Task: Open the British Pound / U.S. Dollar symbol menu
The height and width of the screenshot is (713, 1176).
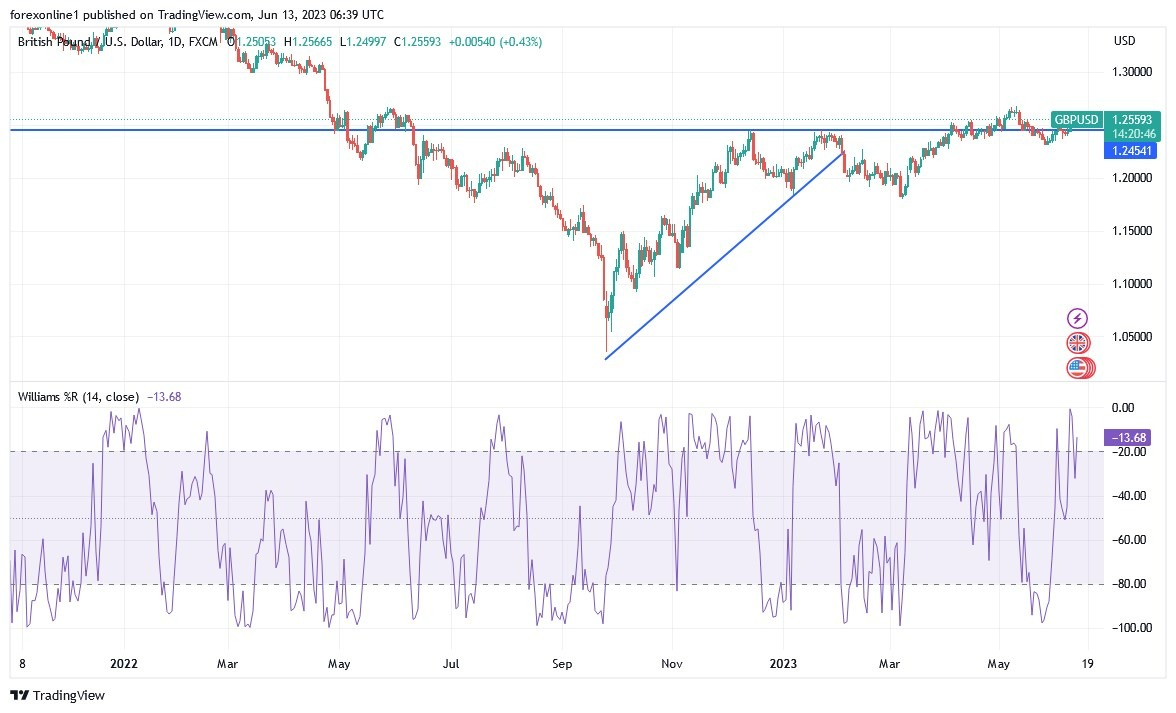Action: (90, 41)
